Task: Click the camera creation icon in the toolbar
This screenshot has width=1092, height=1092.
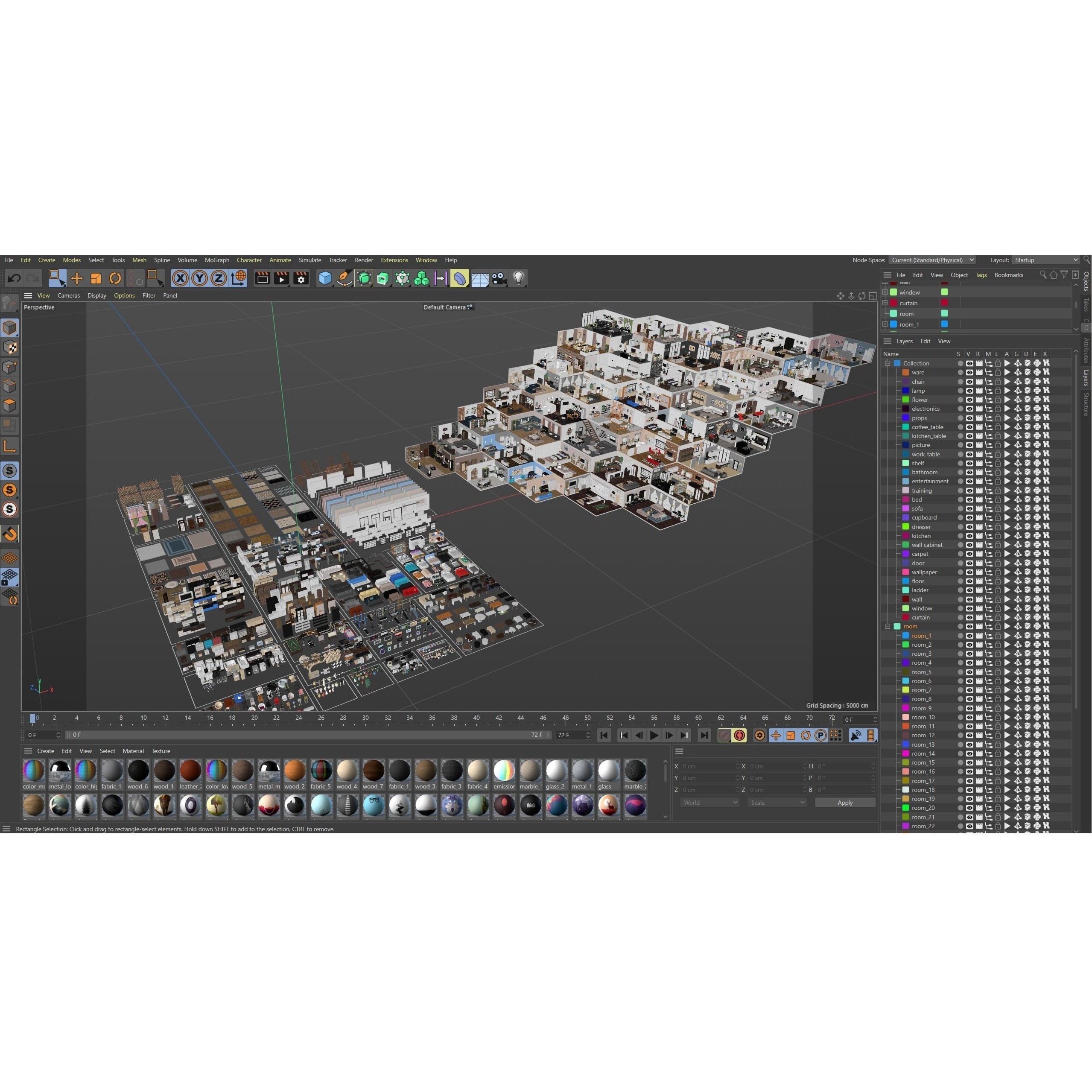Action: [499, 278]
